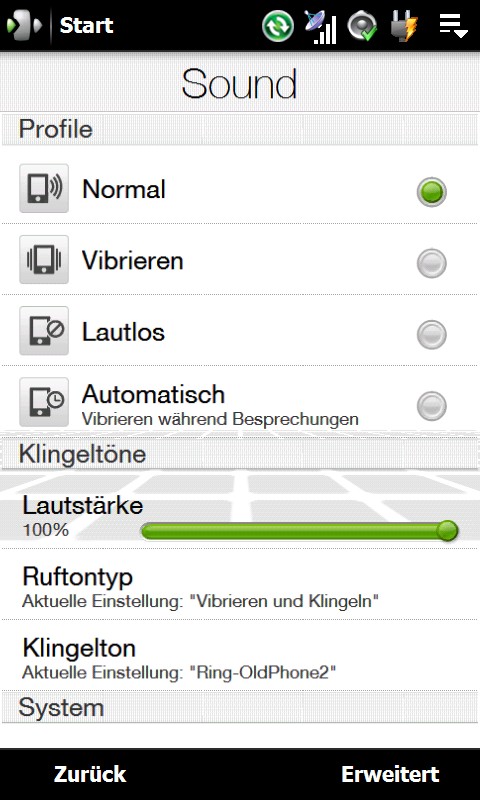Image resolution: width=480 pixels, height=800 pixels.
Task: Tap the Zurück softkey
Action: (90, 774)
